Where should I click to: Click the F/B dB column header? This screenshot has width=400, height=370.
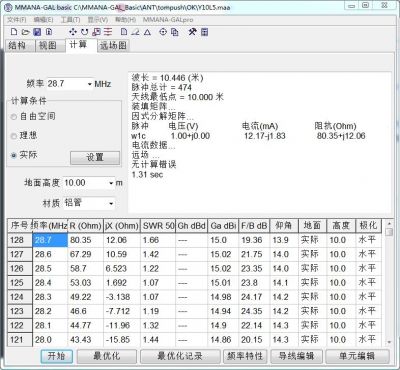click(x=254, y=226)
